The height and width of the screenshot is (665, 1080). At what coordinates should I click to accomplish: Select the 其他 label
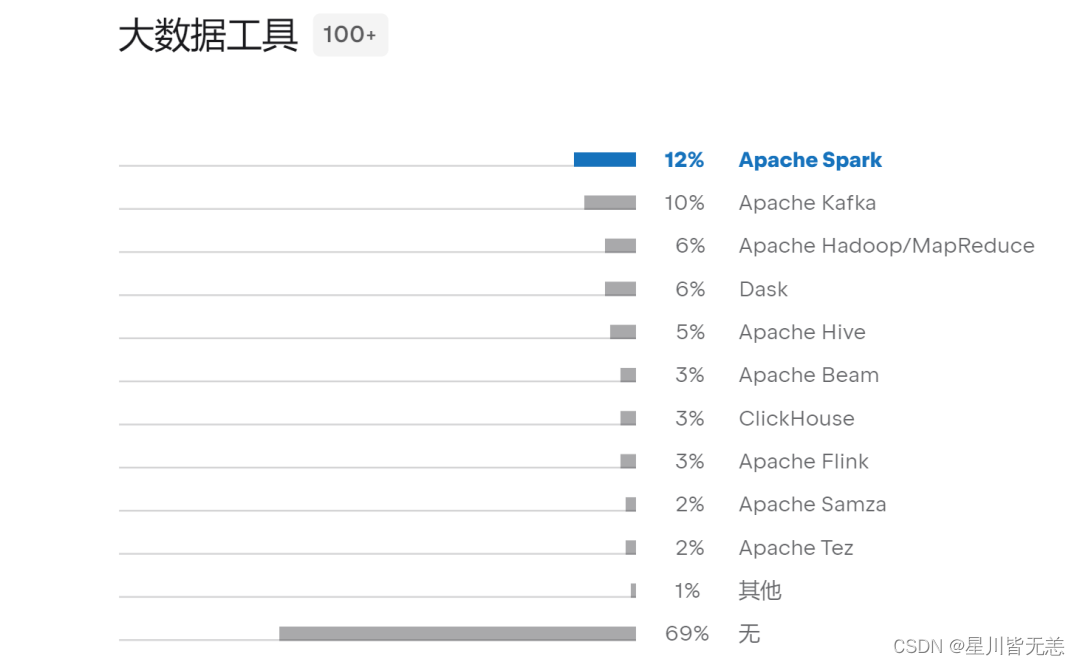[x=760, y=591]
